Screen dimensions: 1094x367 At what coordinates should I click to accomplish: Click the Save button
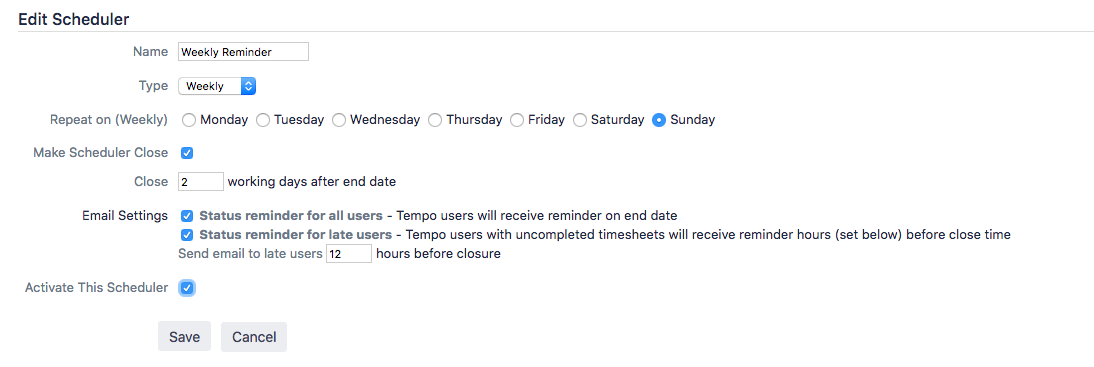click(x=185, y=337)
